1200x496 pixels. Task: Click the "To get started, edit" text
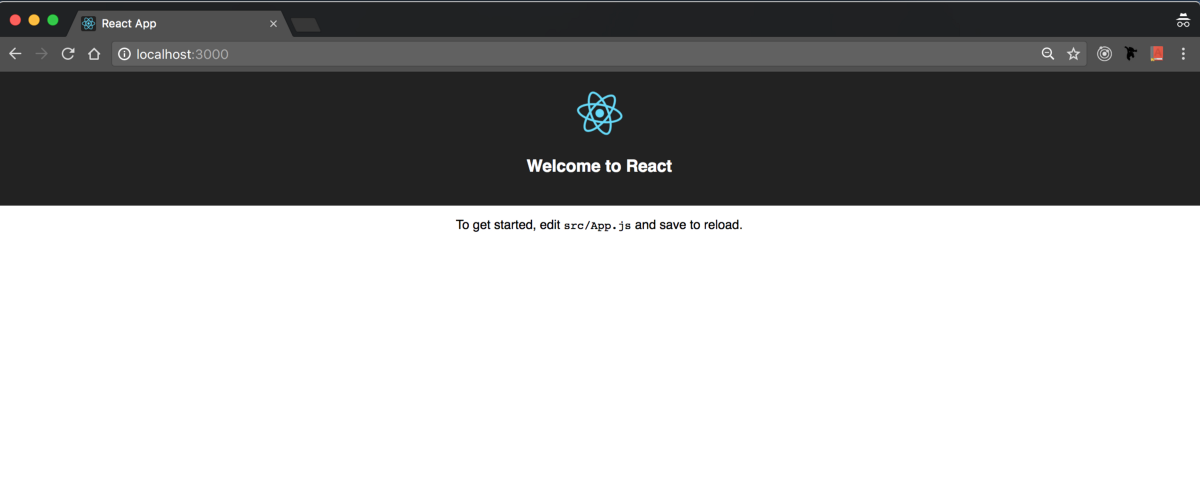[x=508, y=225]
